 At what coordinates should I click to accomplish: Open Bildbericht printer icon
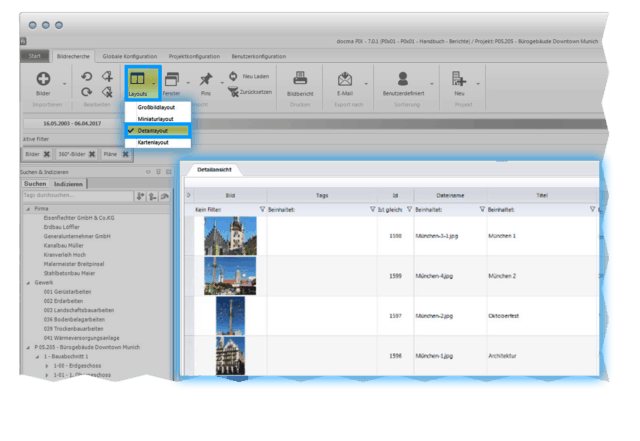coord(300,78)
